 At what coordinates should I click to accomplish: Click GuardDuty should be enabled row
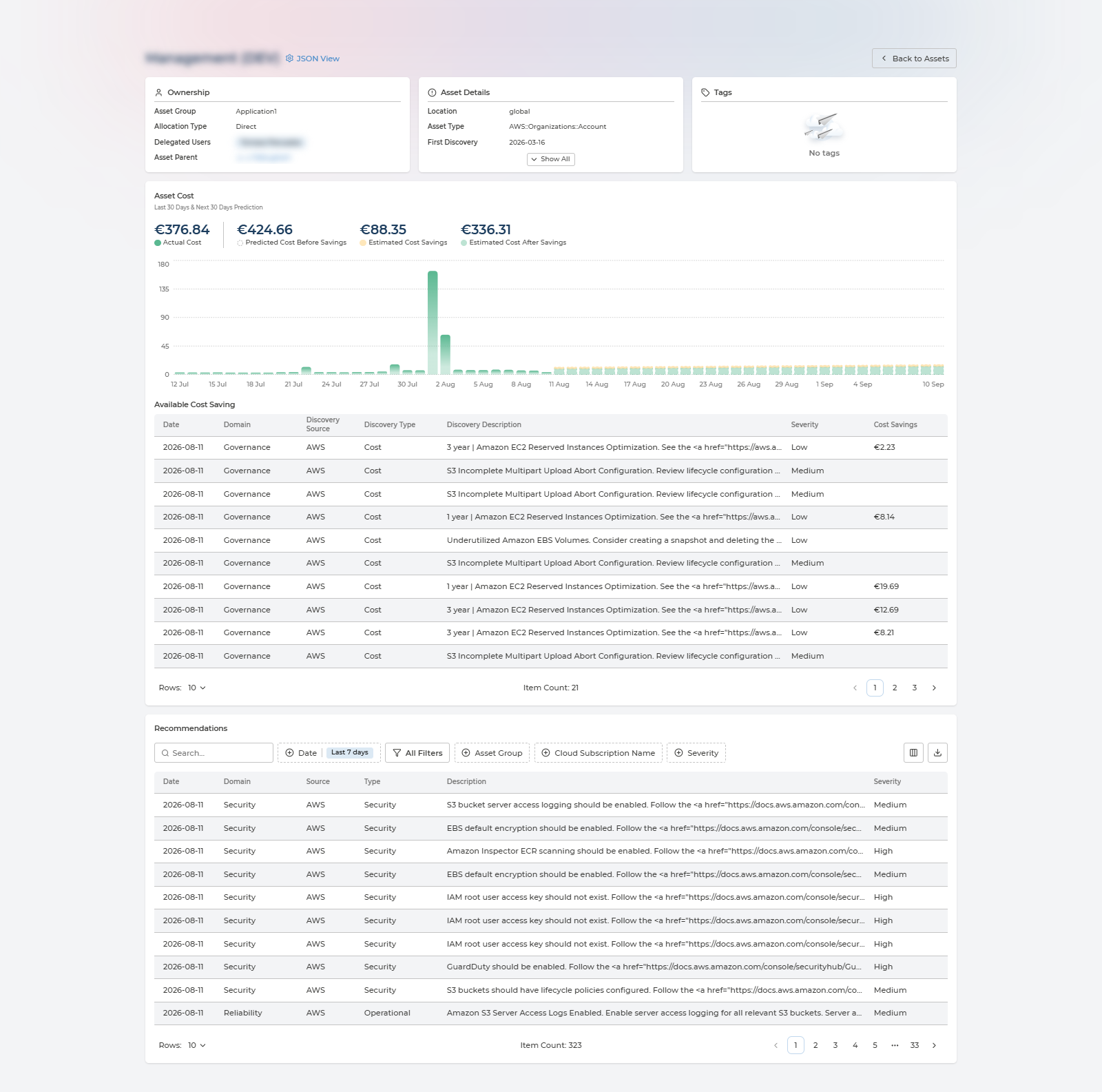point(551,967)
